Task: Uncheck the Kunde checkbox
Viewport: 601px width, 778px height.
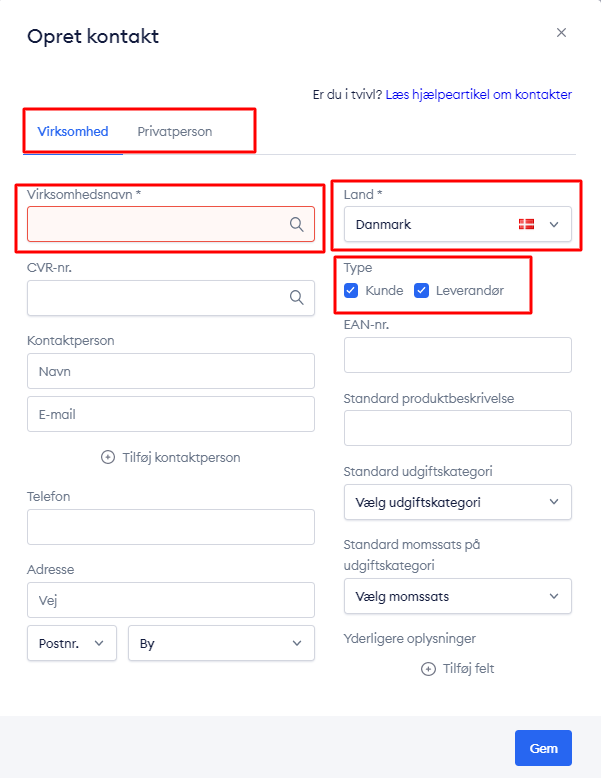Action: 351,290
